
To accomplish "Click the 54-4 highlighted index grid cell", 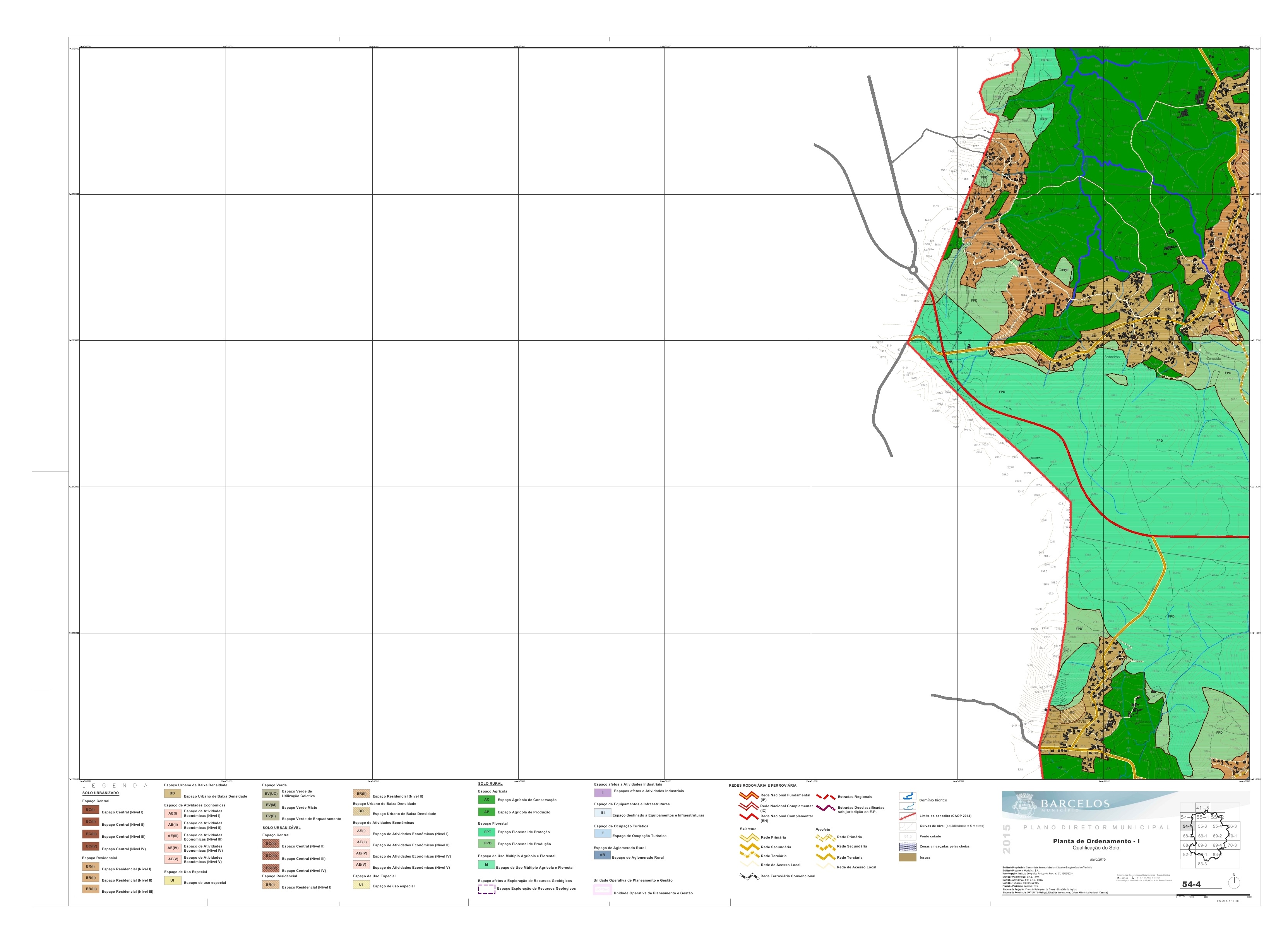I will point(1187,826).
